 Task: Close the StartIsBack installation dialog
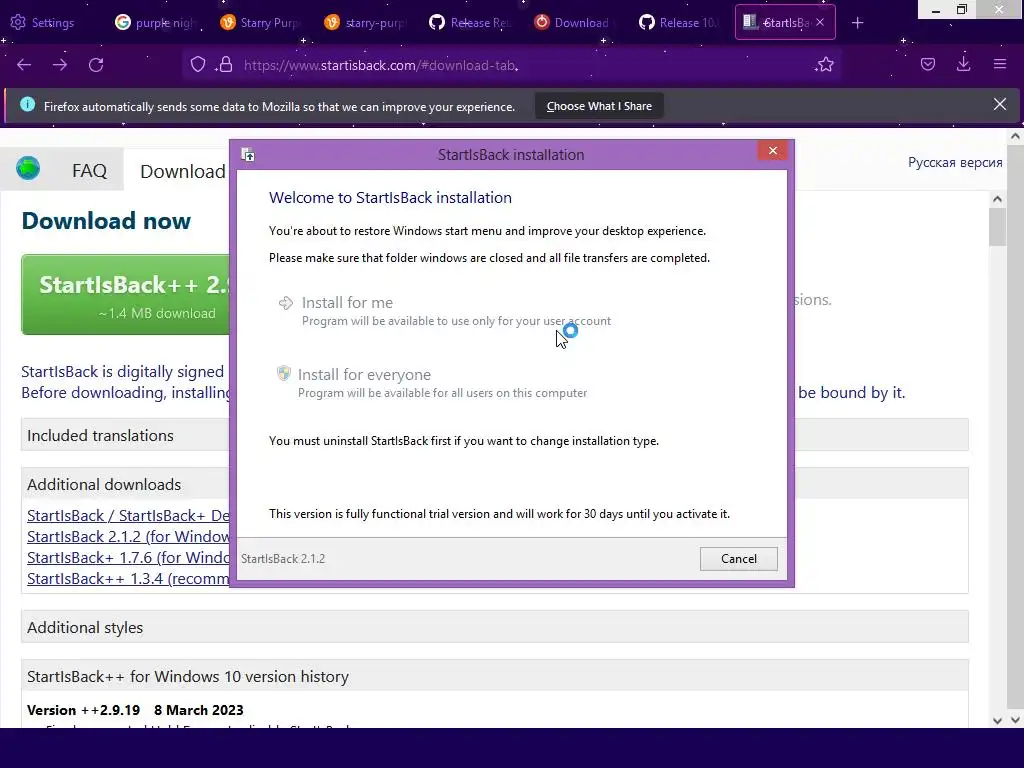773,151
